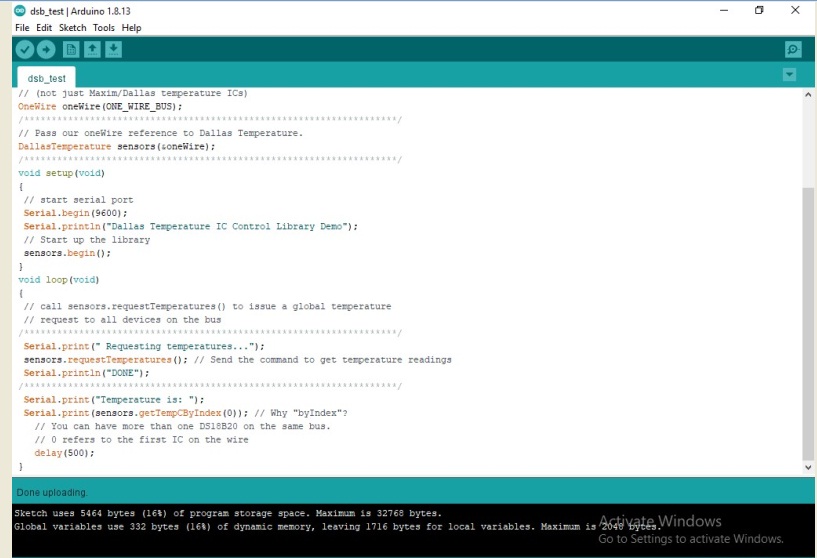This screenshot has width=817, height=558.
Task: Click the Verify checkmark button
Action: pyautogui.click(x=24, y=49)
